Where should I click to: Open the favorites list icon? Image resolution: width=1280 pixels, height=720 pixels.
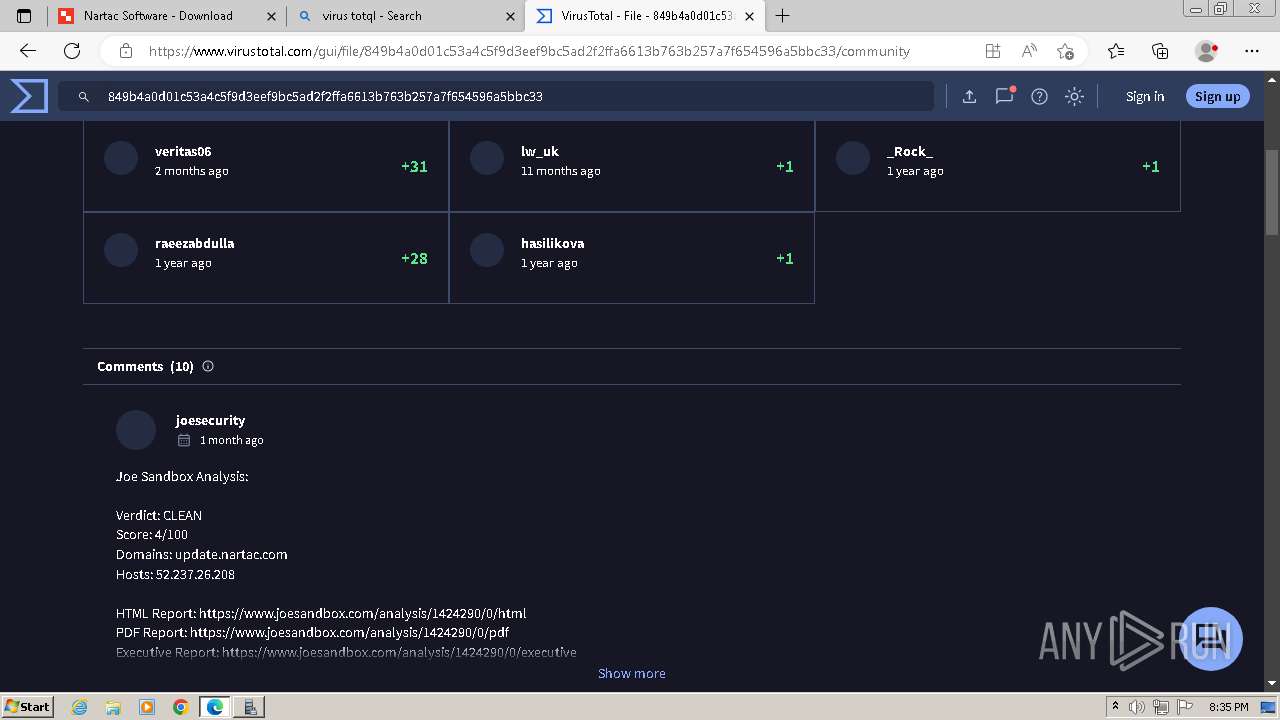[x=1116, y=51]
